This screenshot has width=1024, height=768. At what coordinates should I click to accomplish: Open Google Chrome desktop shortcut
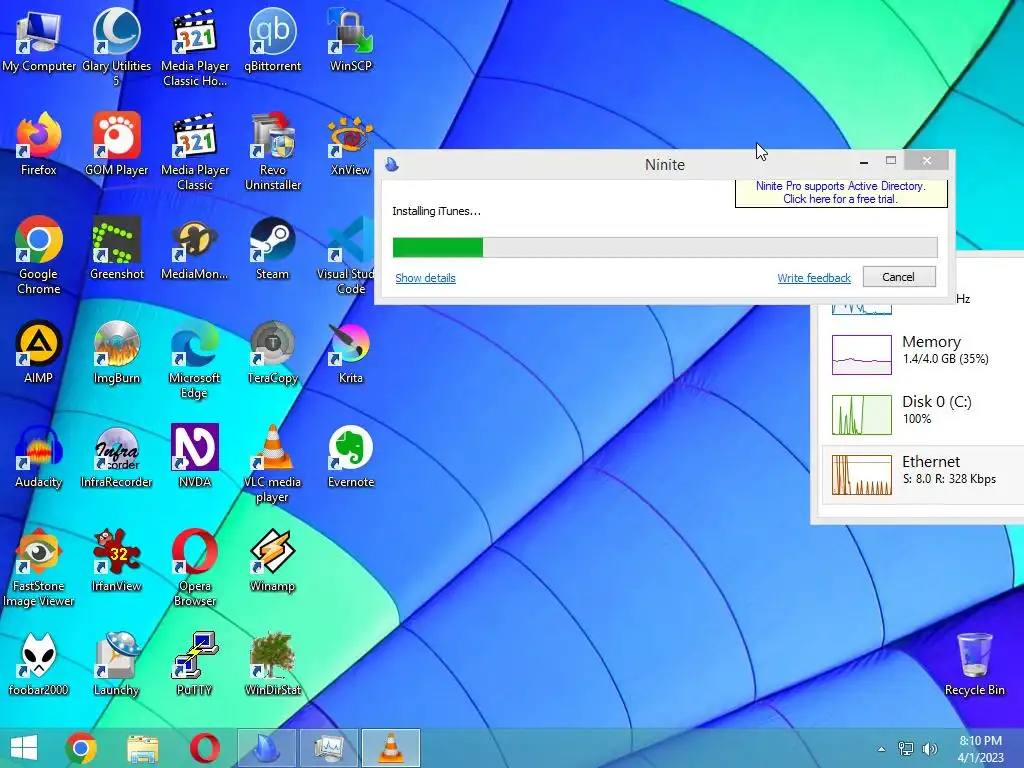tap(39, 255)
